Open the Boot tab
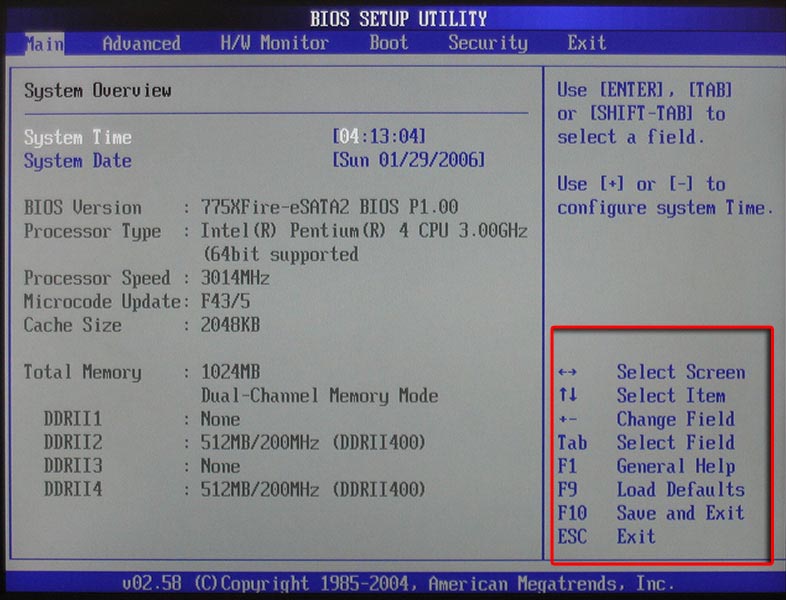This screenshot has width=786, height=600. coord(388,43)
